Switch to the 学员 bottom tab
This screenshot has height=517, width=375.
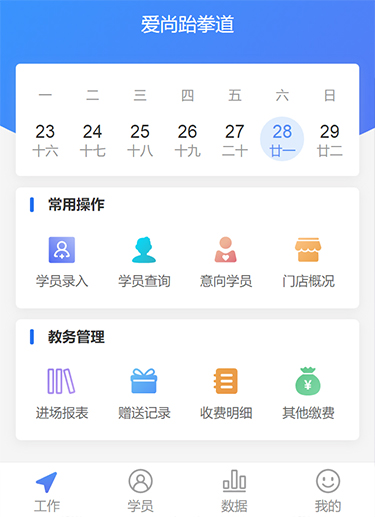pyautogui.click(x=140, y=492)
